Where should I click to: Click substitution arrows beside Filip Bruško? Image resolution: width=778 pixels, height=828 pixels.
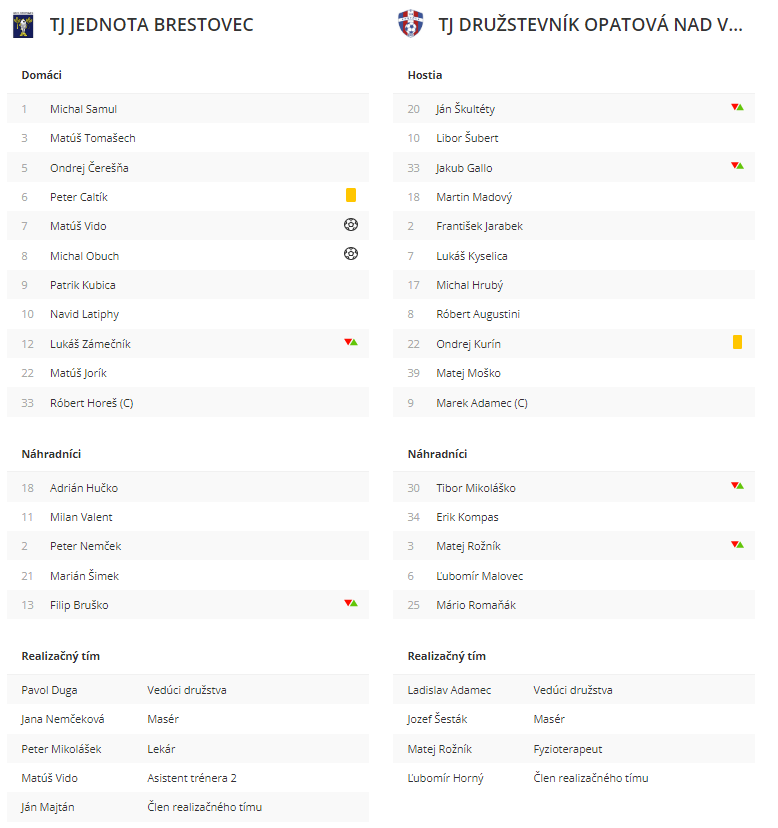(x=351, y=603)
